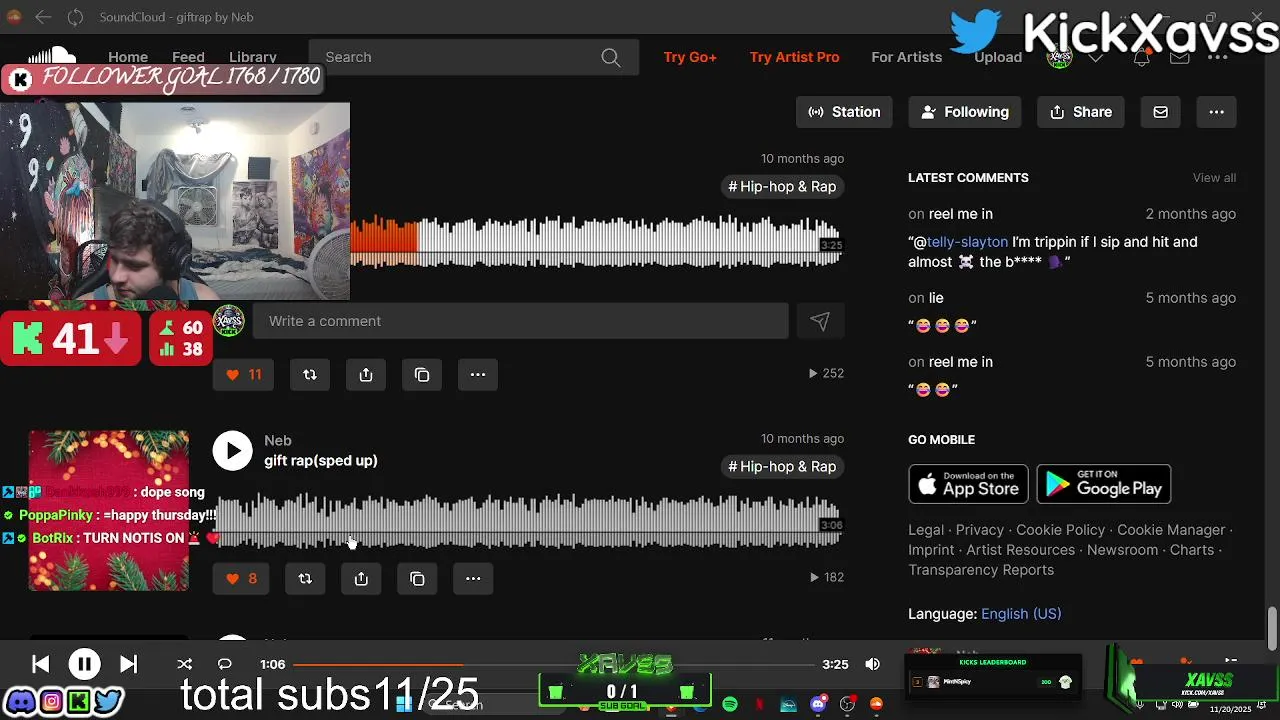This screenshot has width=1280, height=720.
Task: Focus the Write a comment field
Action: click(x=520, y=321)
